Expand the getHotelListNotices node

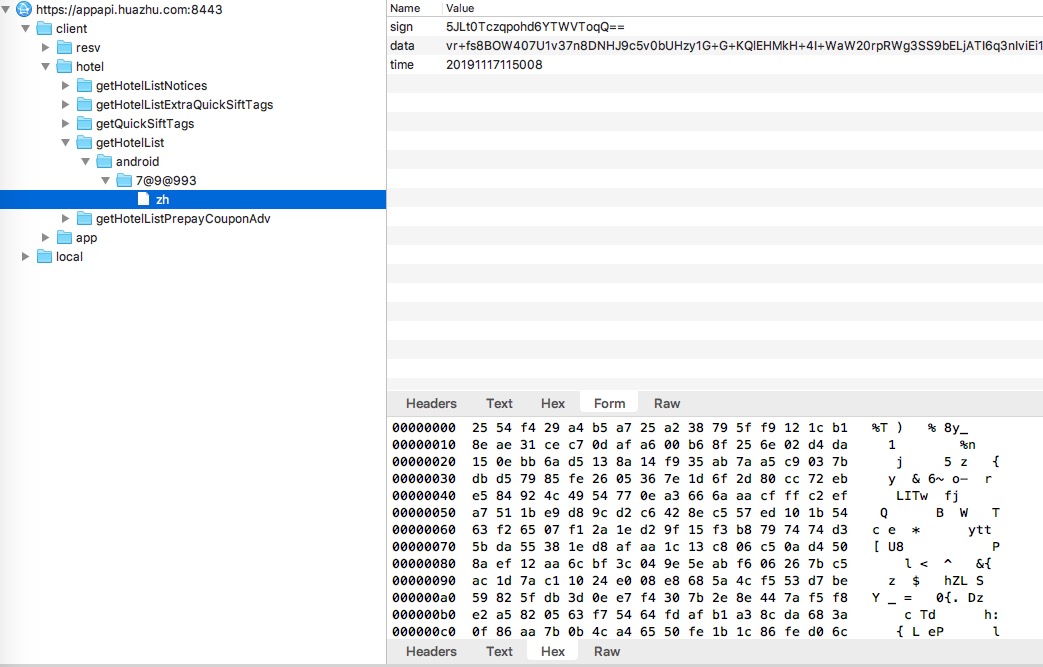coord(65,85)
